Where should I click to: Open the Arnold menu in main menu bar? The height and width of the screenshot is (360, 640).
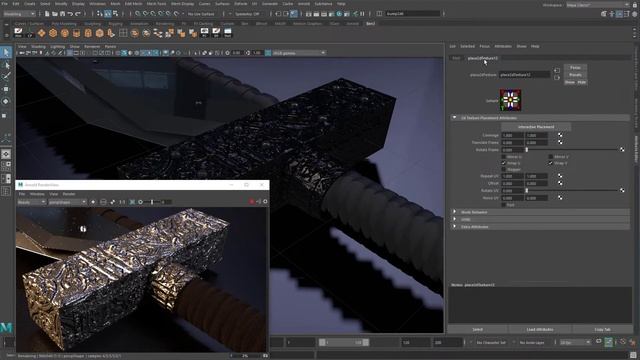(x=304, y=4)
